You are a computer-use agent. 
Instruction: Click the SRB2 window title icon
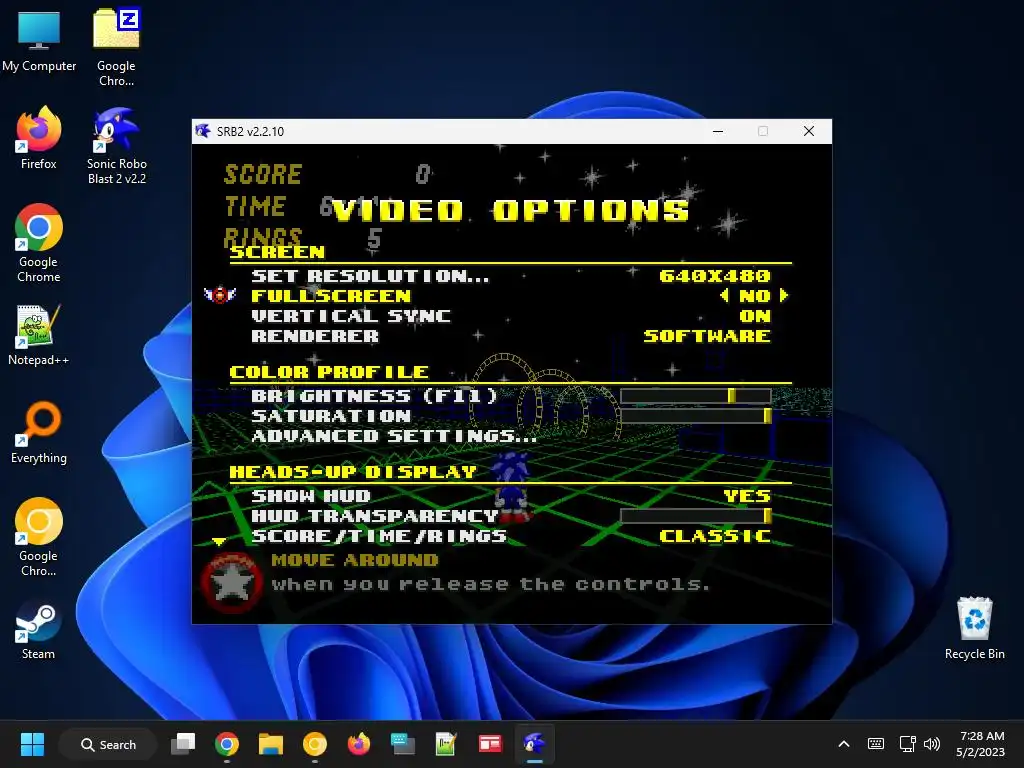[x=203, y=131]
